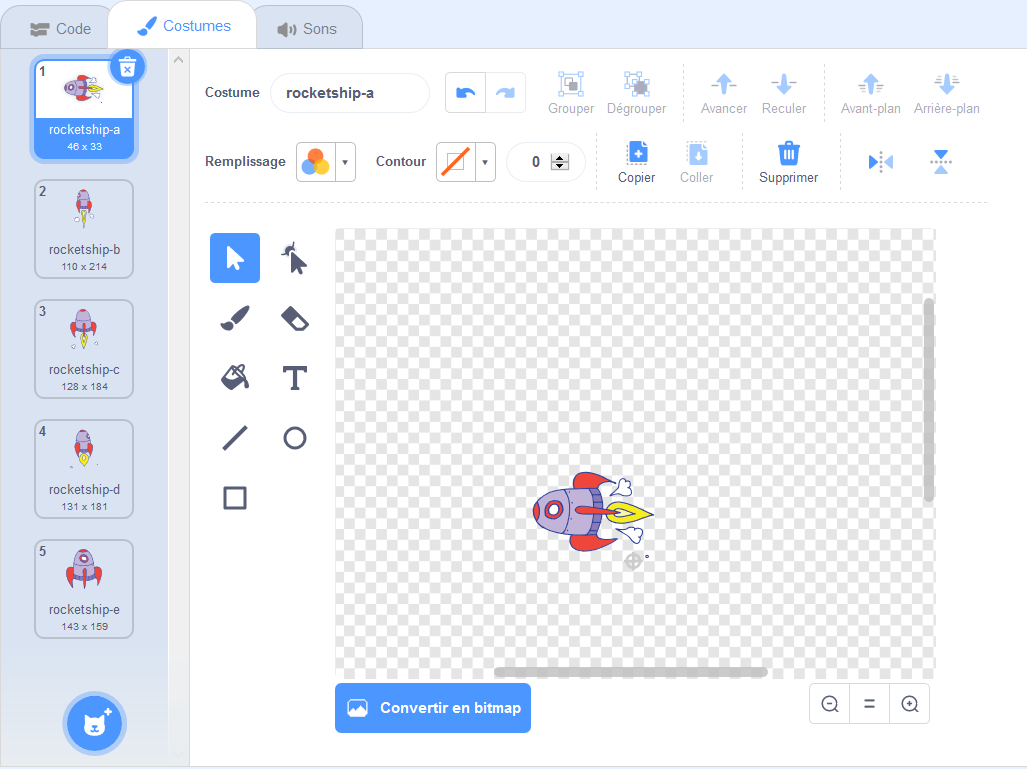Select the Eraser tool
The width and height of the screenshot is (1027, 769).
(x=294, y=318)
